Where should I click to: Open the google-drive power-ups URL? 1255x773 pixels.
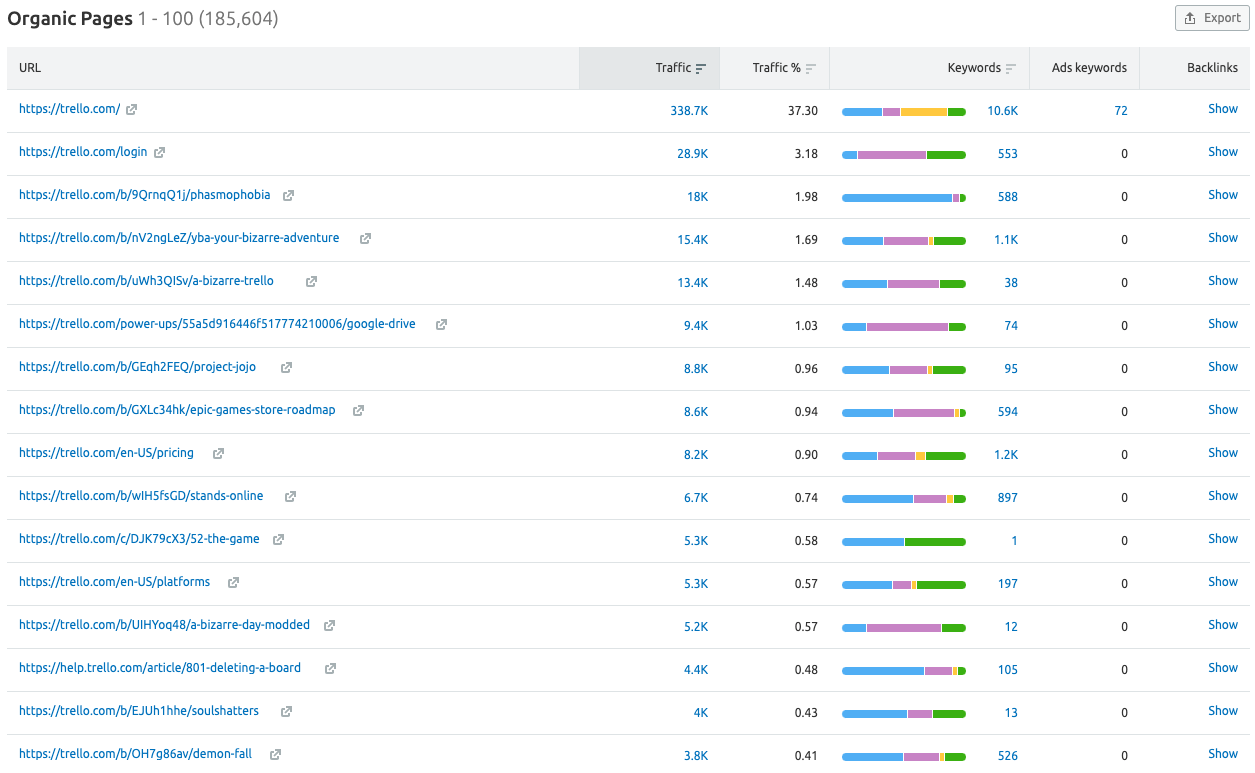tap(217, 324)
